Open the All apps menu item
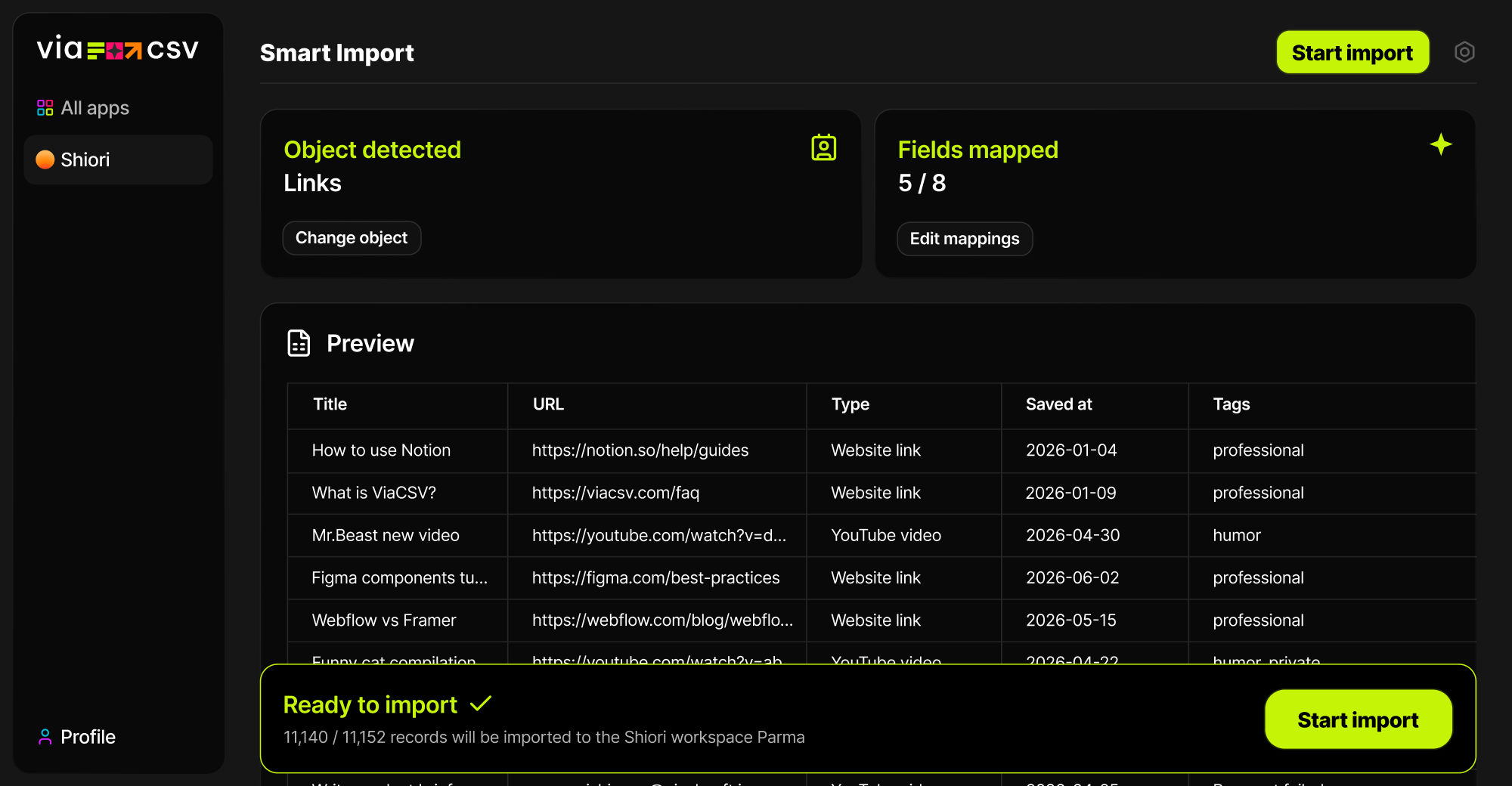This screenshot has width=1512, height=786. click(118, 108)
